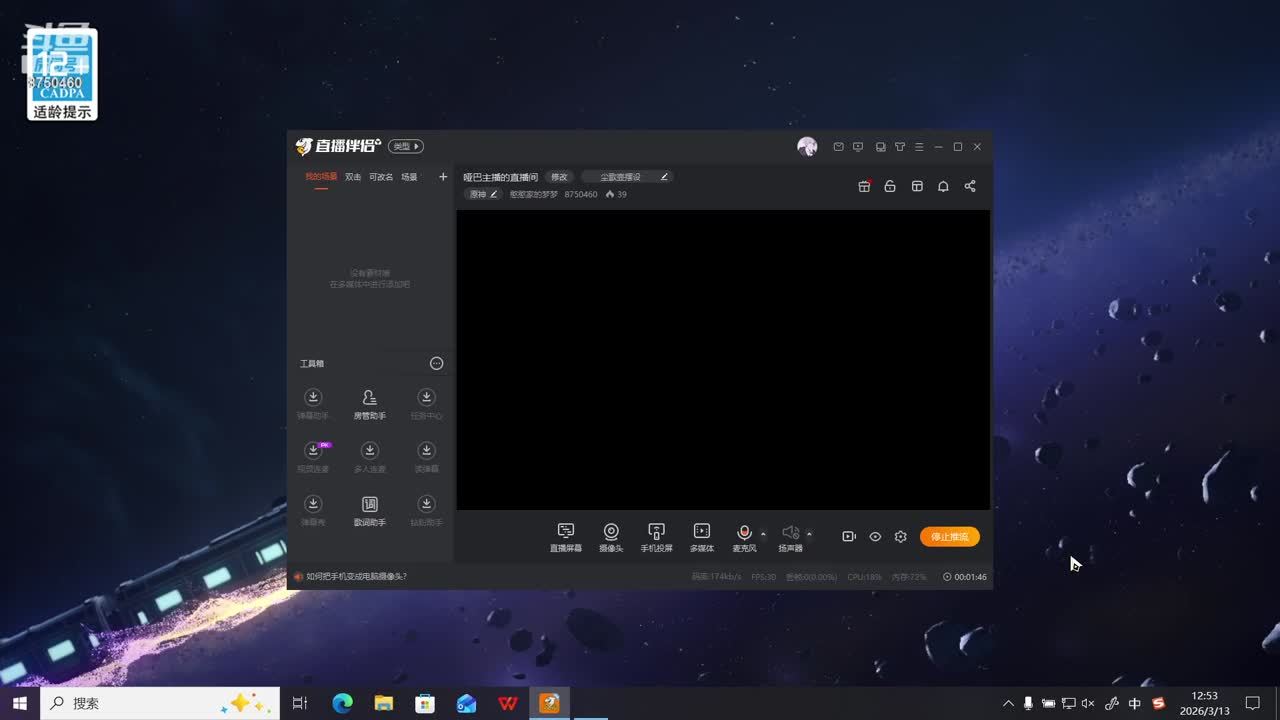Toggle the eye preview visibility icon
The height and width of the screenshot is (720, 1280).
(x=875, y=537)
